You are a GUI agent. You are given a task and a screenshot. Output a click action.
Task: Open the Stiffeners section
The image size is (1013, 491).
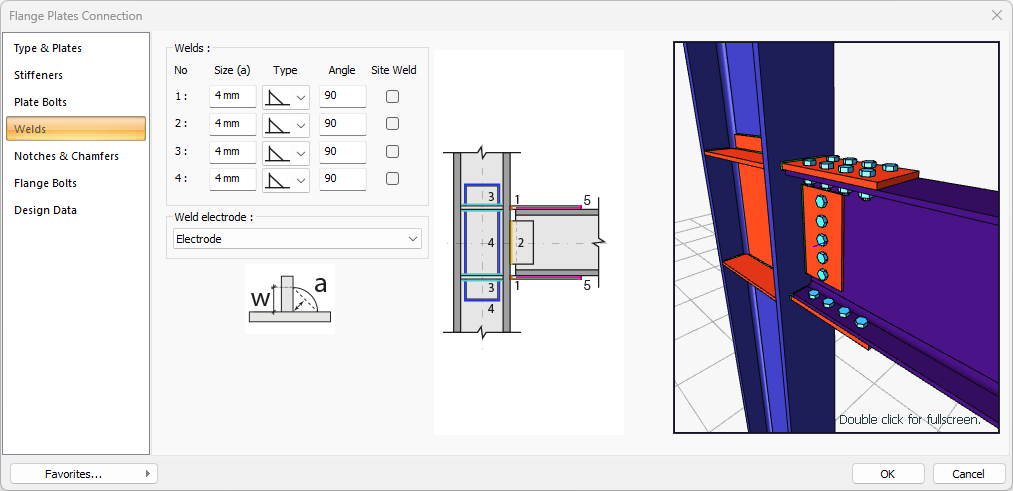click(39, 75)
